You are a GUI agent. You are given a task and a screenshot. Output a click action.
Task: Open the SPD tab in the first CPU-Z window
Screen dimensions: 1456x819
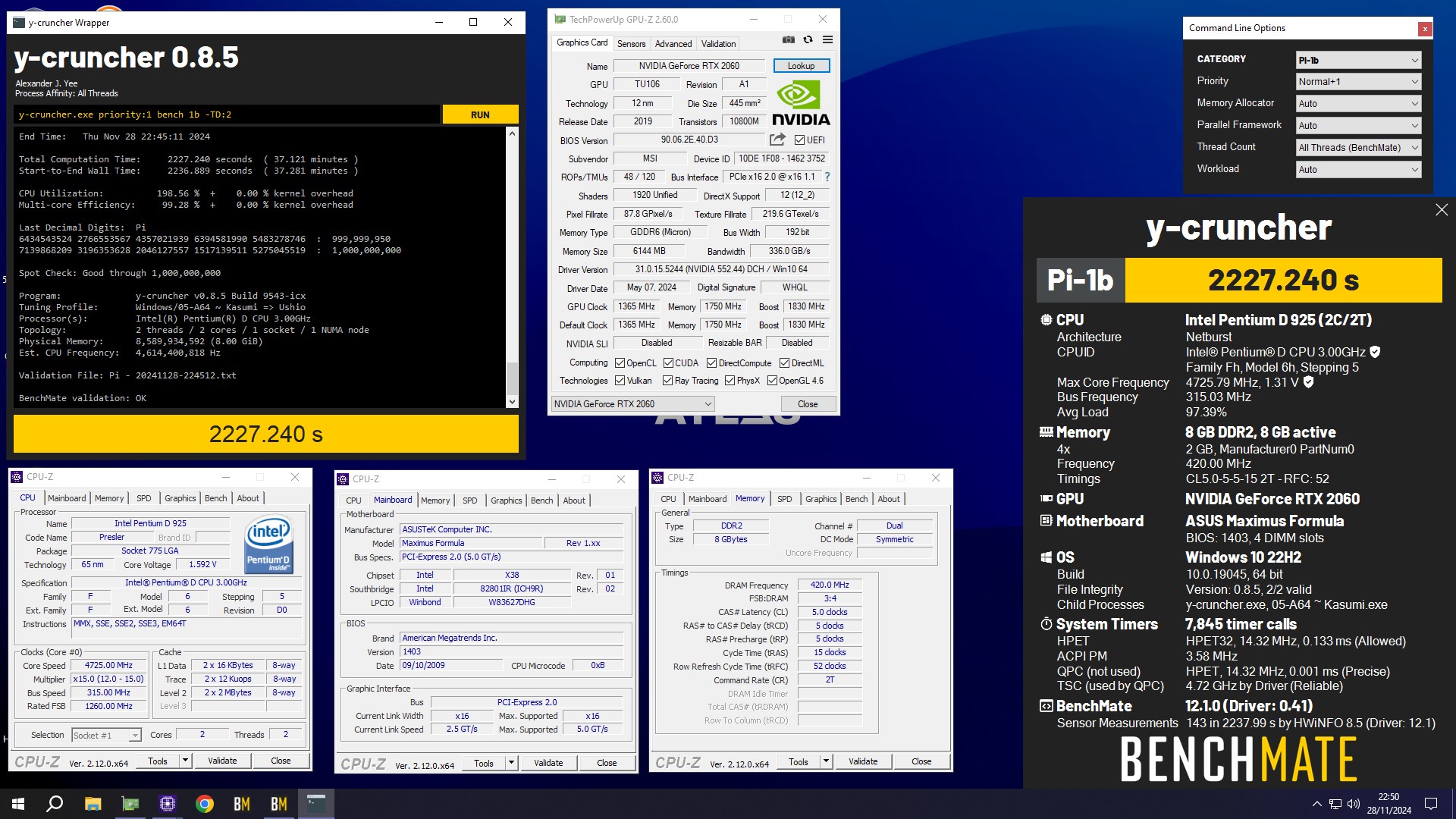pos(144,498)
